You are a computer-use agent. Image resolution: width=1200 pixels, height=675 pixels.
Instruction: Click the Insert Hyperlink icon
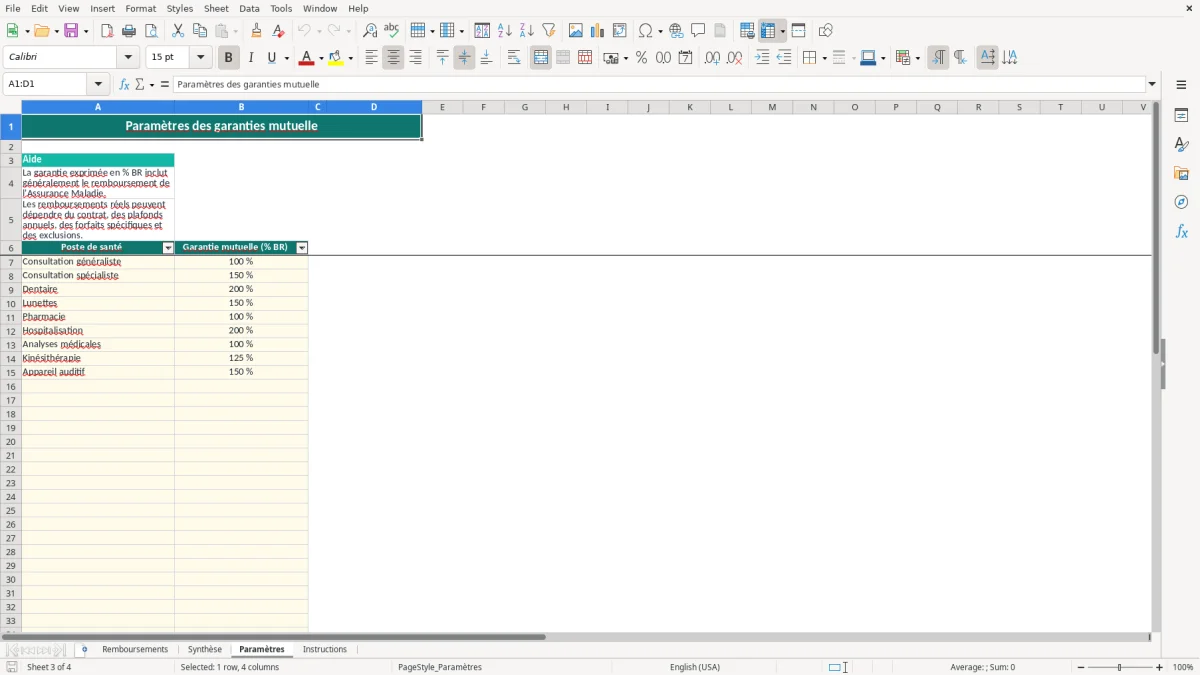coord(676,31)
